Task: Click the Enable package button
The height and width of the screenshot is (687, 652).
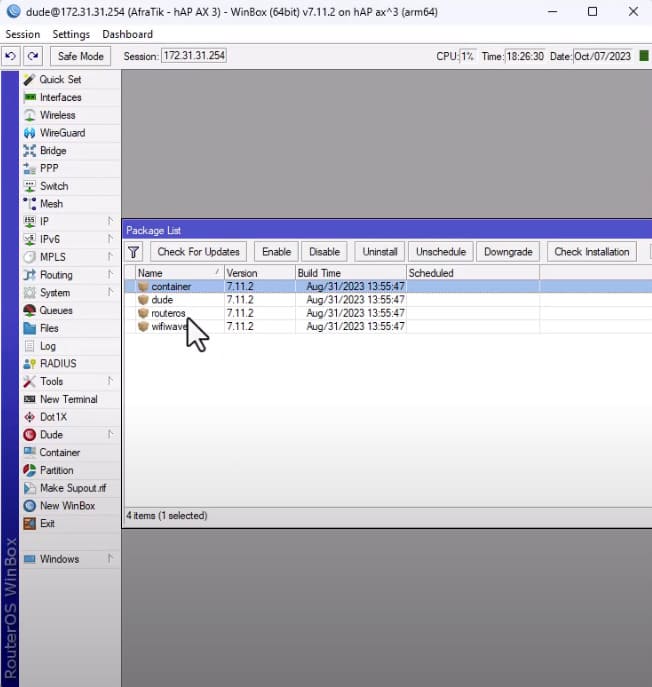Action: 276,252
